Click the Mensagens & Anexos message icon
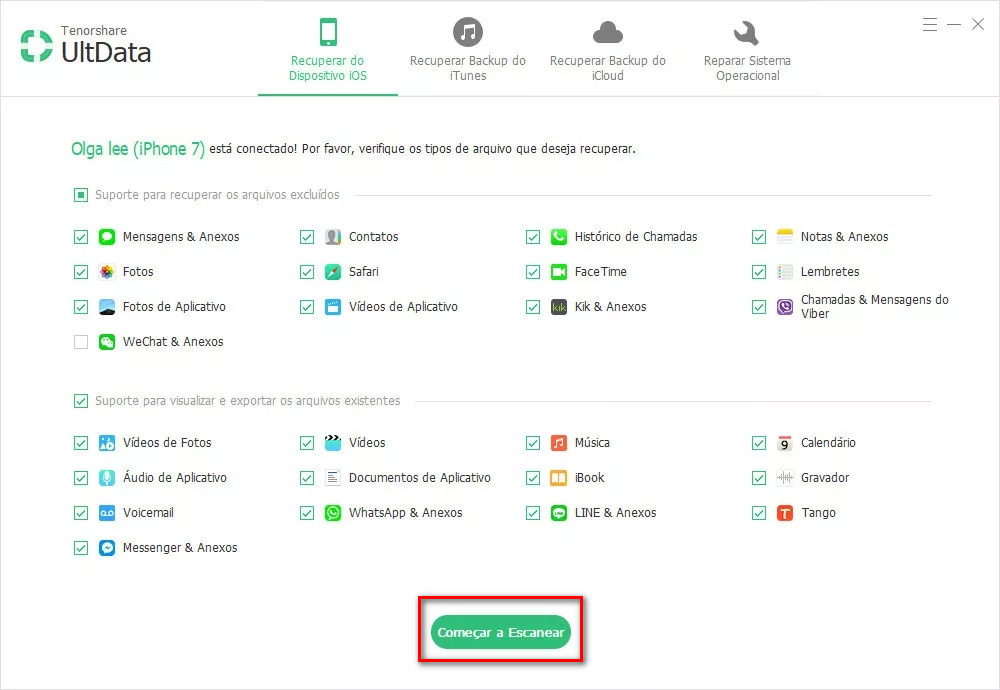Image resolution: width=1000 pixels, height=690 pixels. tap(107, 237)
